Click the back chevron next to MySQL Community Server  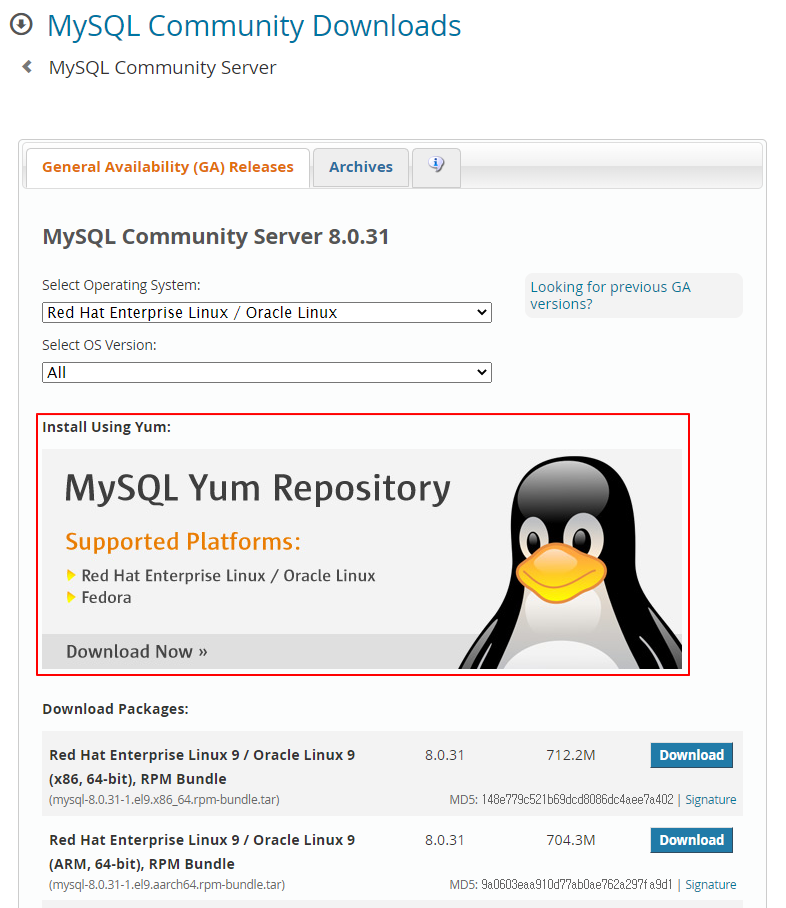pyautogui.click(x=27, y=67)
